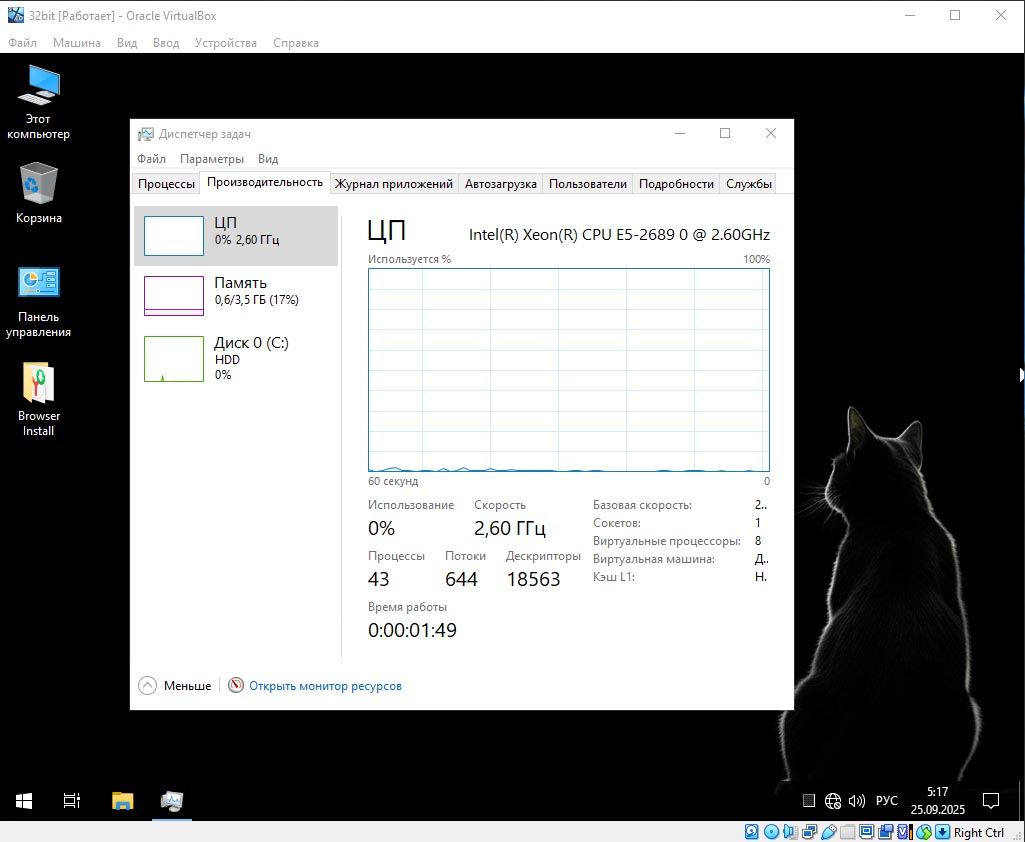Click the Right Ctrl host key label
This screenshot has height=842, width=1025.
979,832
